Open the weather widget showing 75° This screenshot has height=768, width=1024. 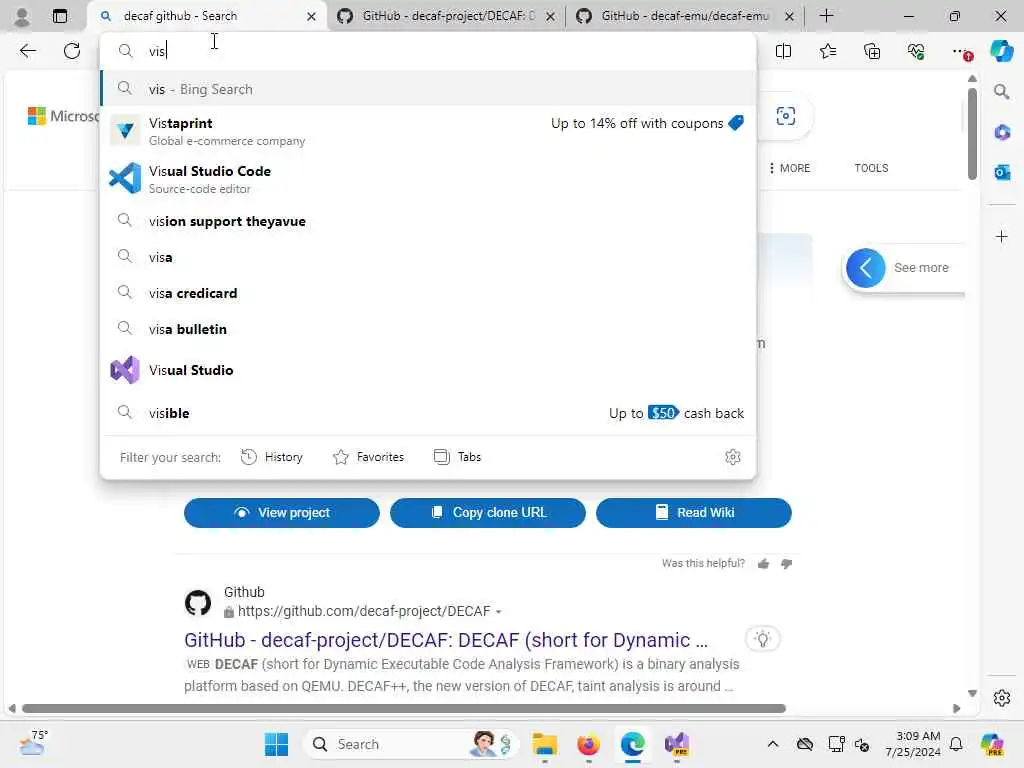(x=33, y=744)
